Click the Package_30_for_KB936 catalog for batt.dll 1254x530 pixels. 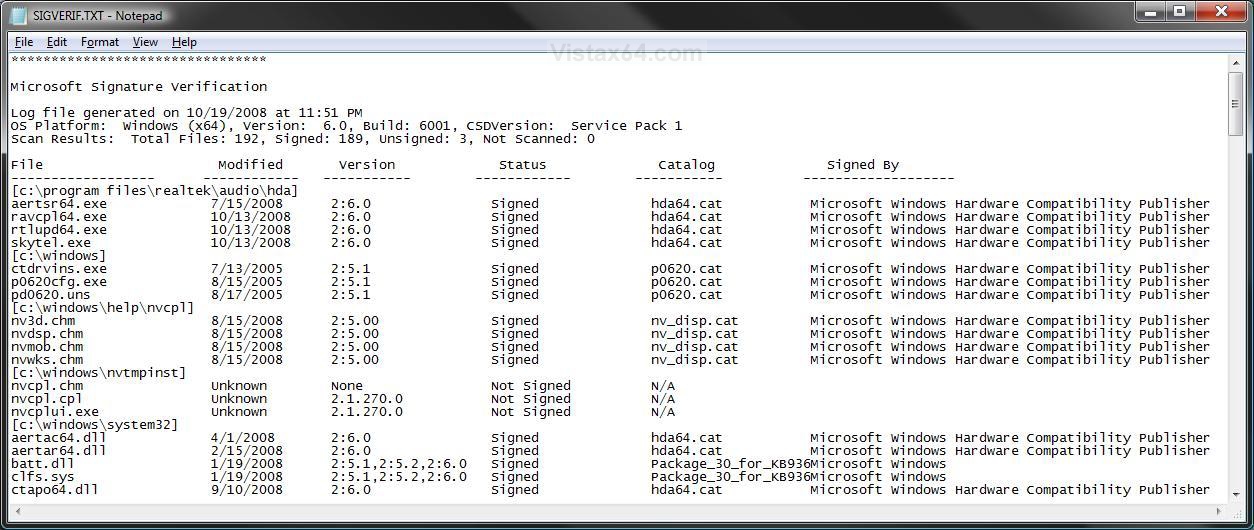[730, 464]
